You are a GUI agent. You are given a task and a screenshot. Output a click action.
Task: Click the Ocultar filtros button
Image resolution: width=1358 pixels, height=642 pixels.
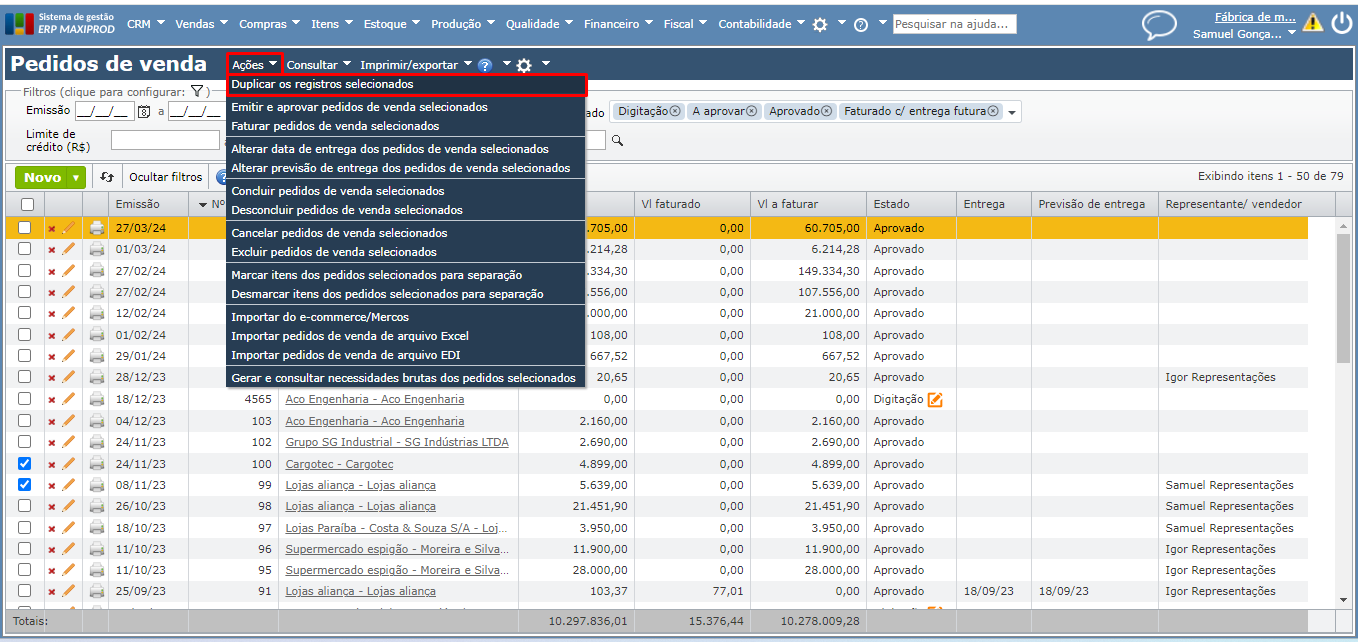click(x=165, y=177)
